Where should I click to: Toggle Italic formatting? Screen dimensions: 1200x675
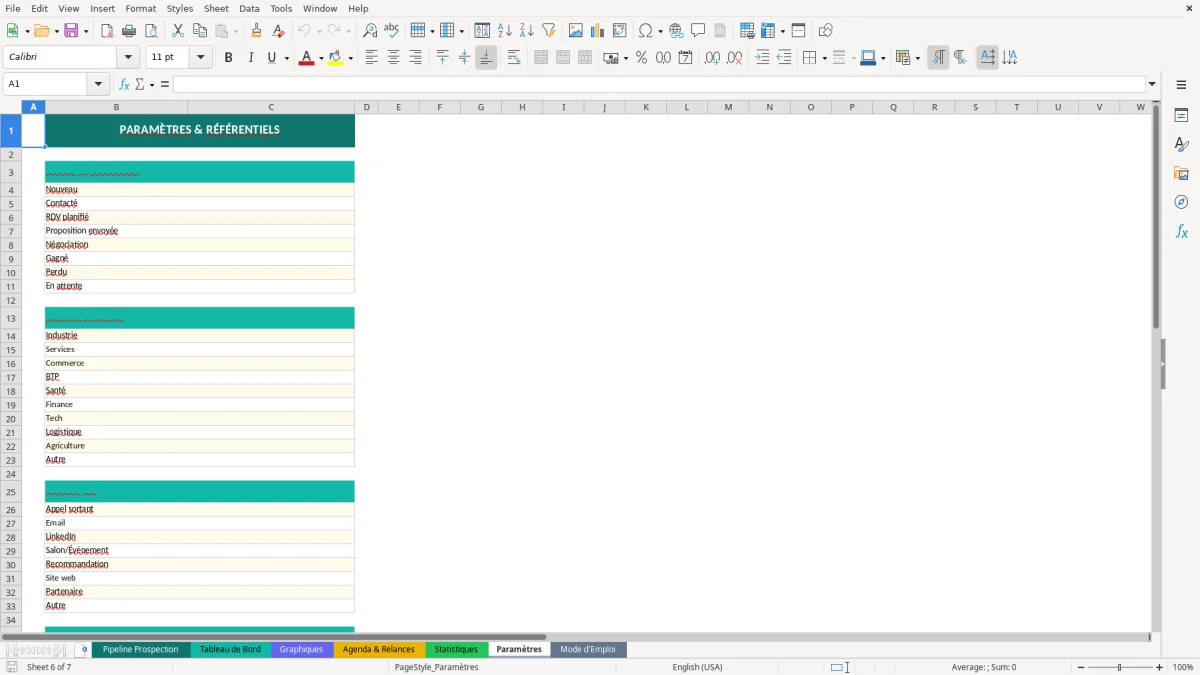point(250,58)
